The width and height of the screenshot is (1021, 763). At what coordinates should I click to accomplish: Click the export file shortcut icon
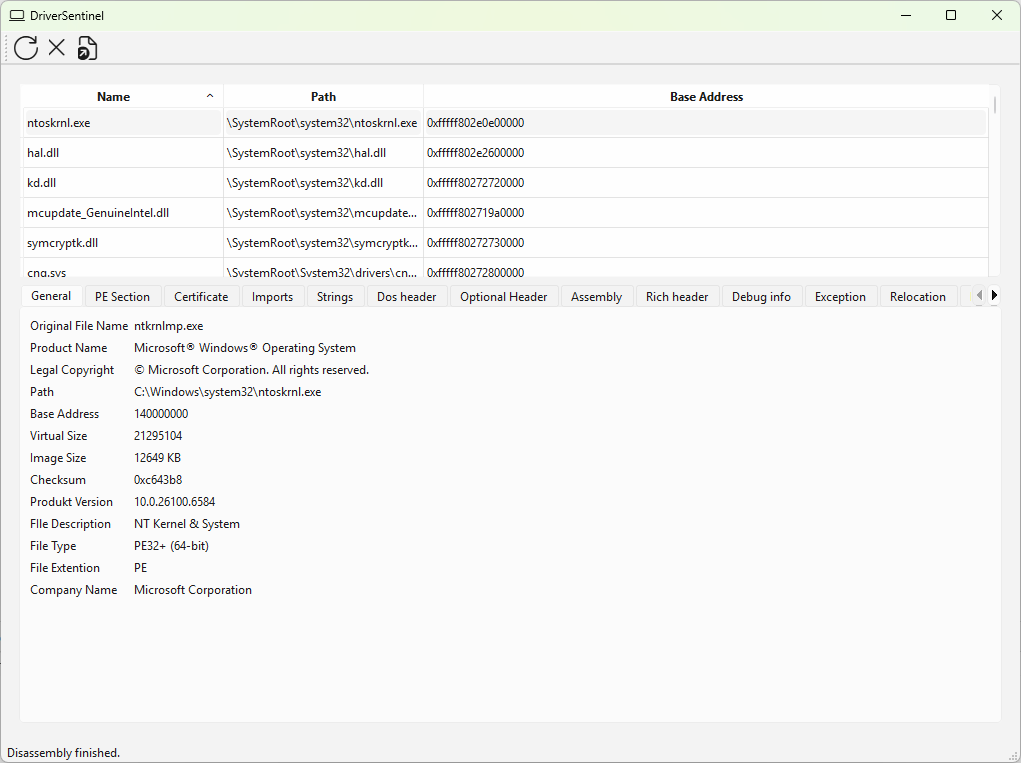click(x=87, y=48)
